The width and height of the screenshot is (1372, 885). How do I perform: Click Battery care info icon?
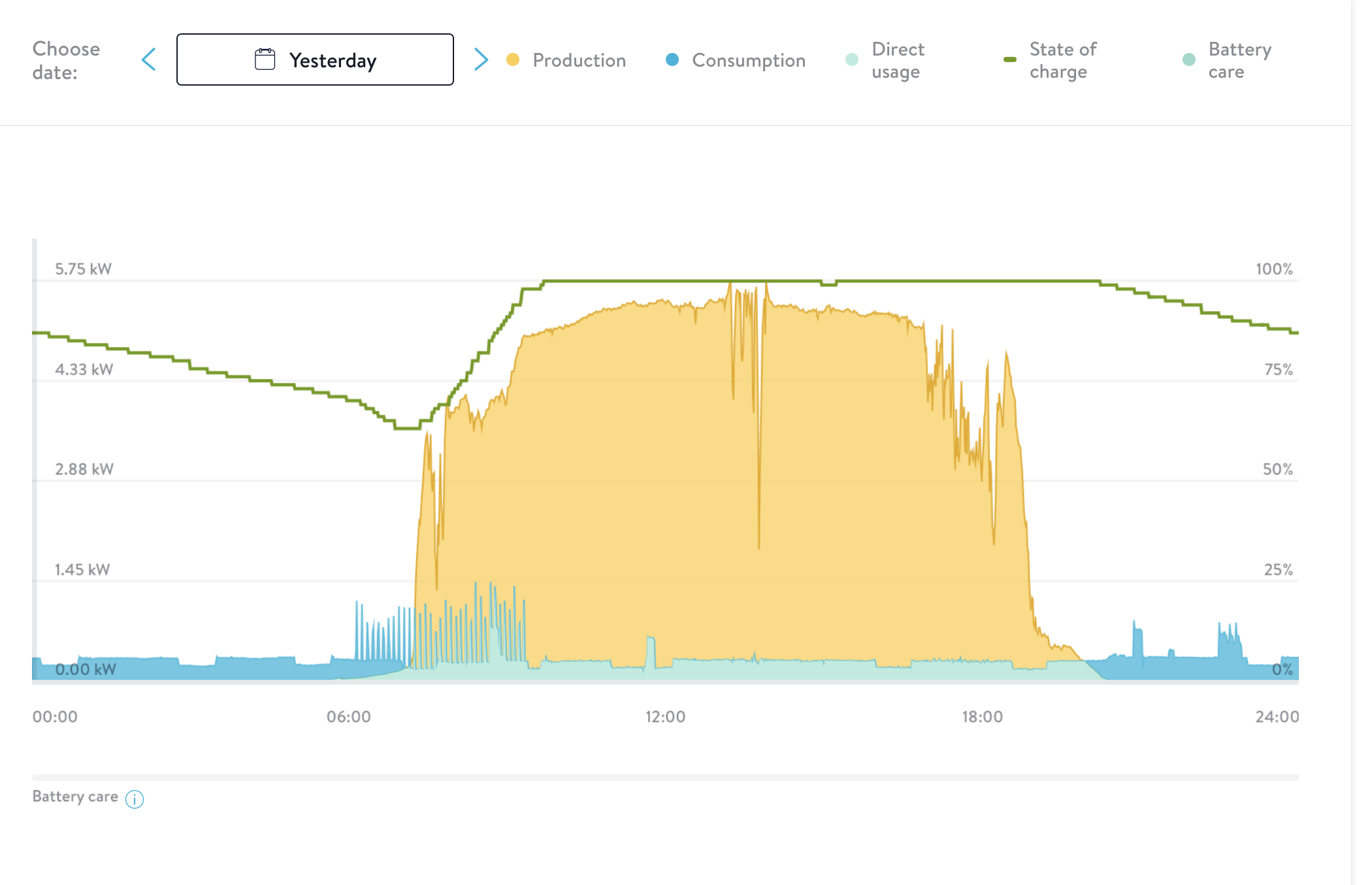pyautogui.click(x=135, y=799)
